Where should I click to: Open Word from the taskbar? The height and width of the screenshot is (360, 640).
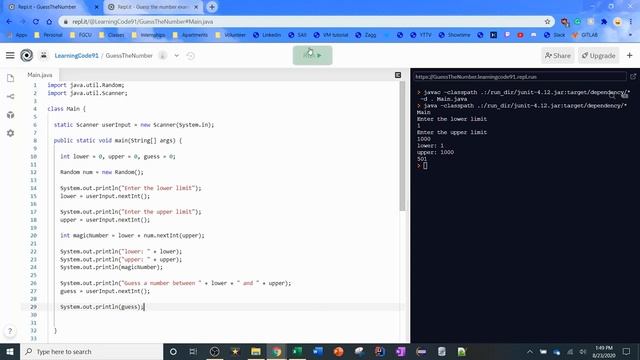318,351
